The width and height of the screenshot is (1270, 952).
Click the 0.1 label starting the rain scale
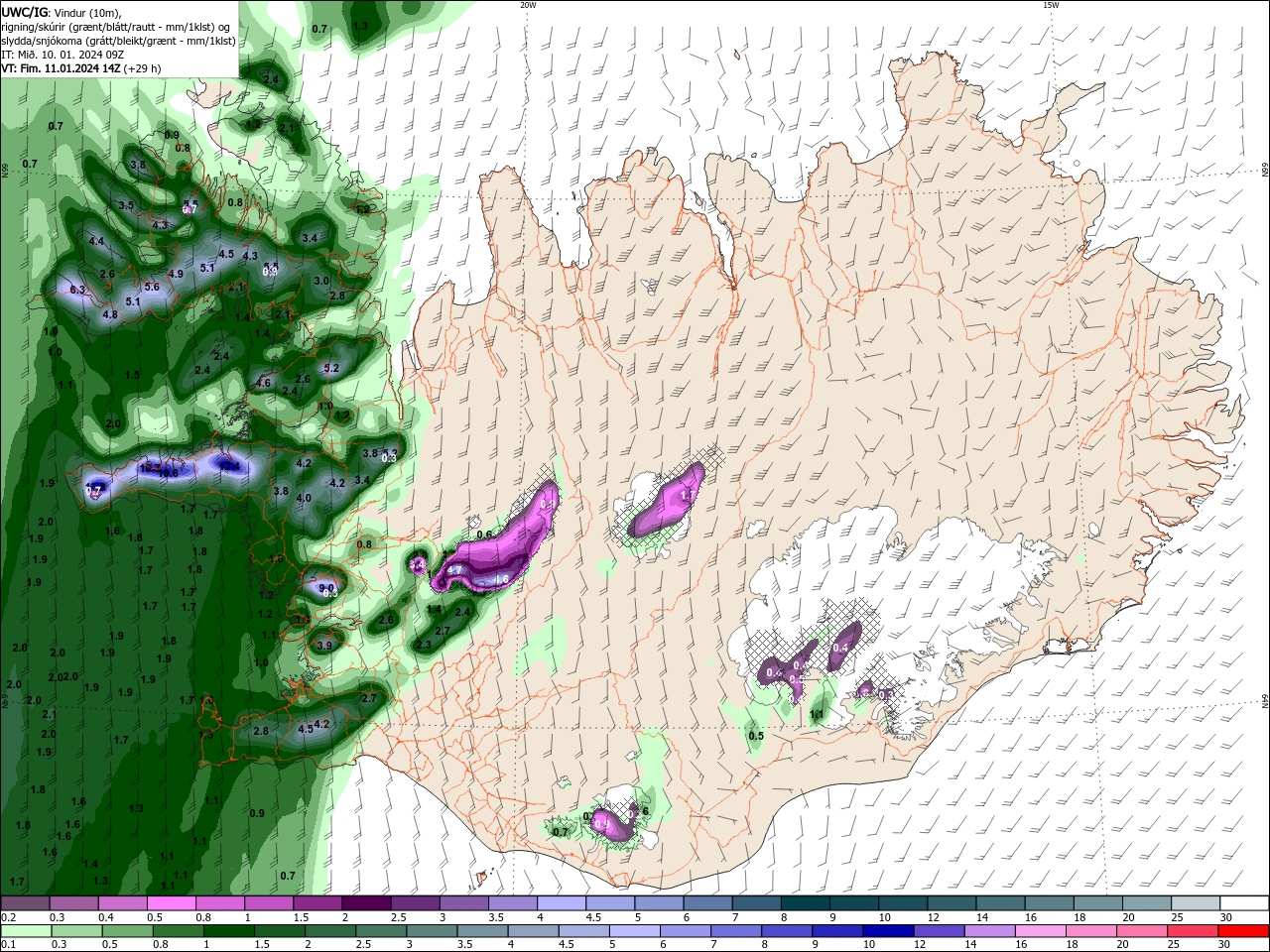(x=9, y=944)
